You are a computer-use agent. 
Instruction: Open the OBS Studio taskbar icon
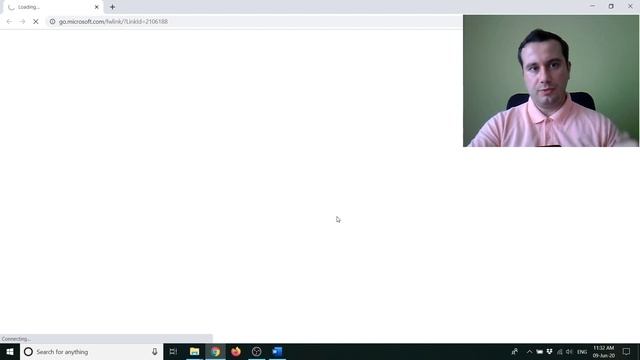point(256,352)
